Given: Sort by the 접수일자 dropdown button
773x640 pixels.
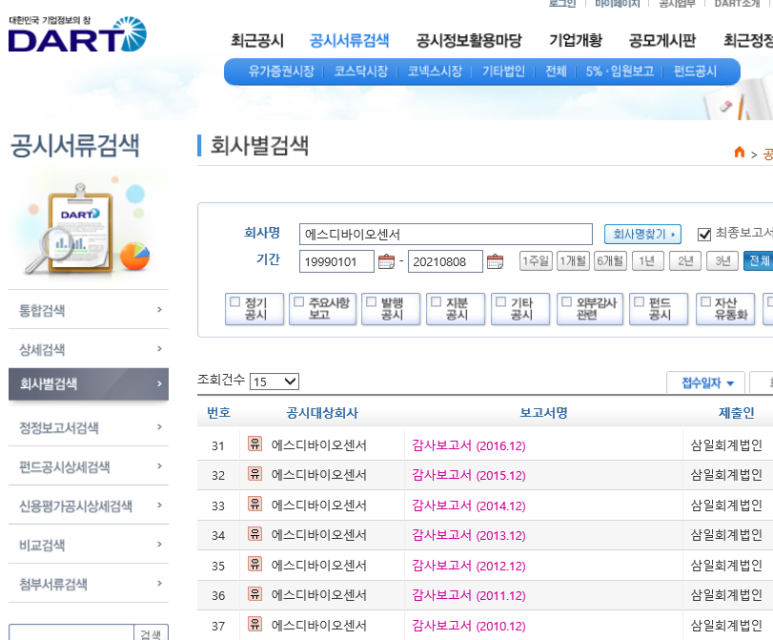Looking at the screenshot, I should pos(706,383).
